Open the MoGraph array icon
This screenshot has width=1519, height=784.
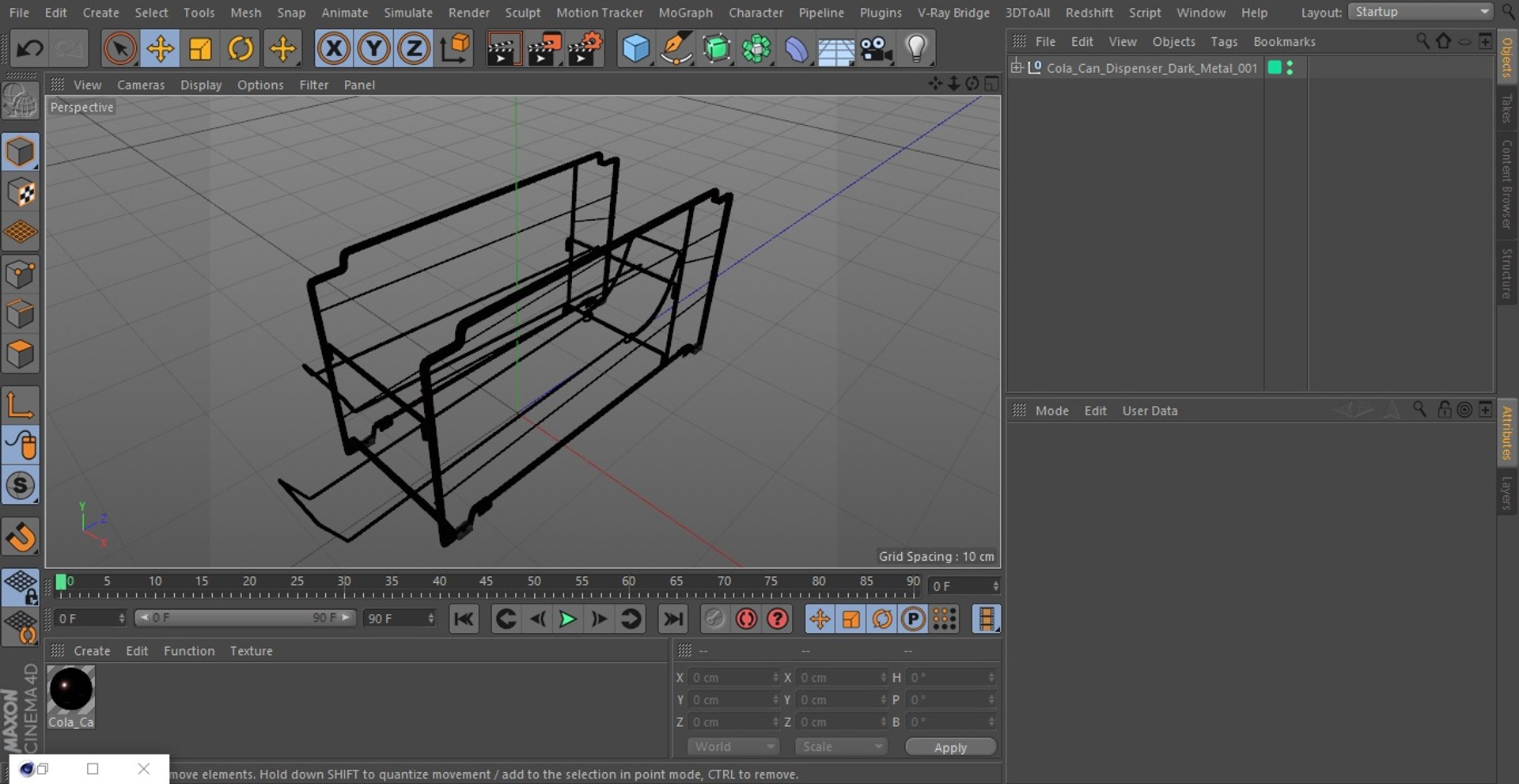756,49
